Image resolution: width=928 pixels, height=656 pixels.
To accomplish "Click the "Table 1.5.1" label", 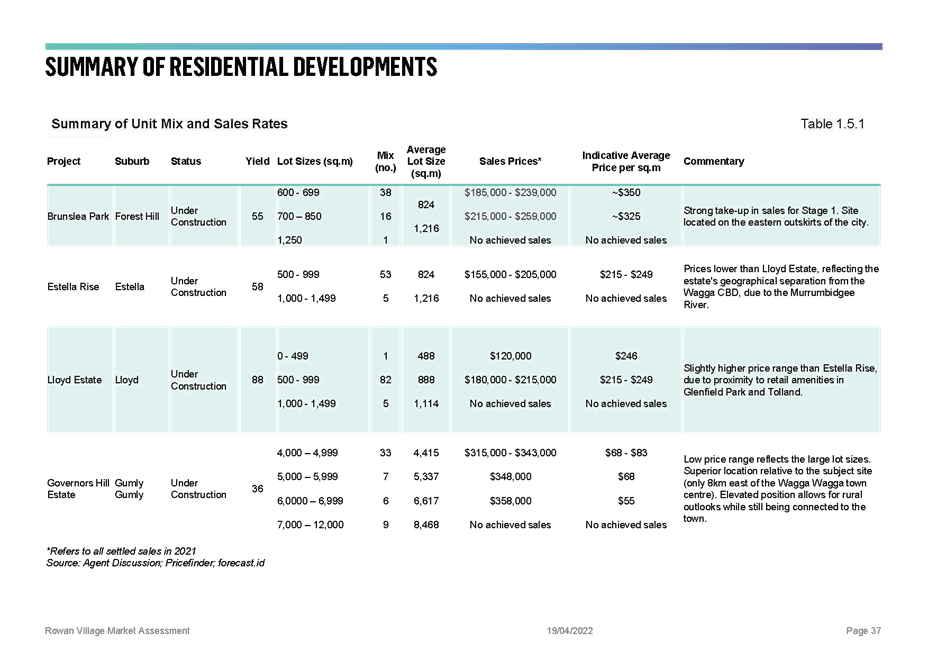I will [x=832, y=124].
